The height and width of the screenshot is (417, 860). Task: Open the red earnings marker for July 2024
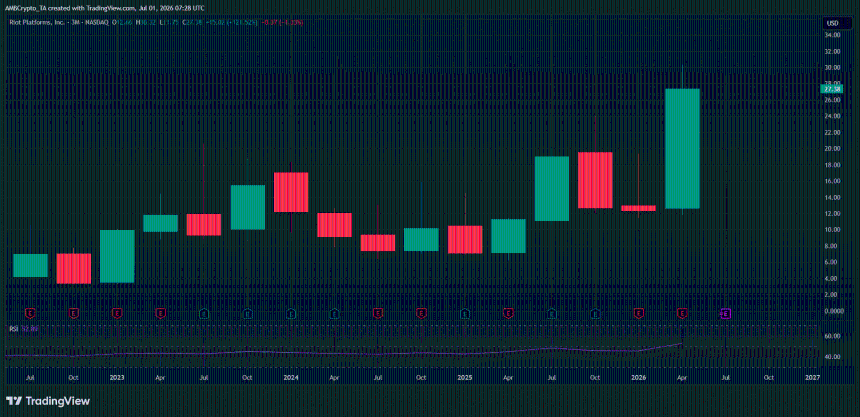tap(378, 313)
